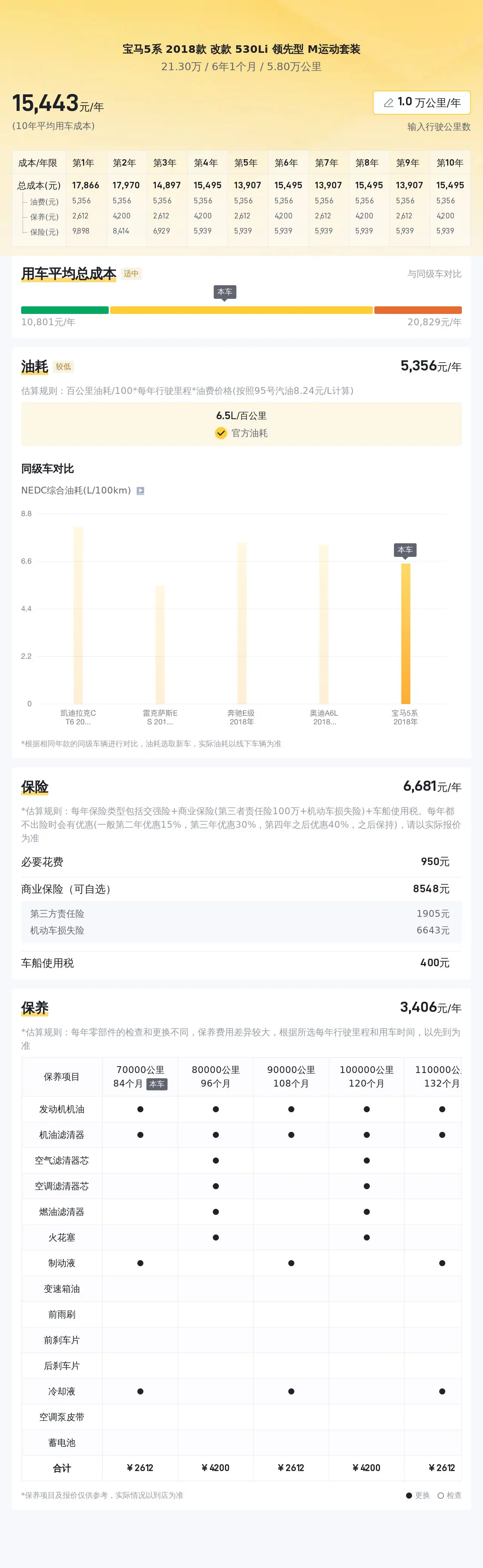Click the 较低 tag next to 油耗
Screen dimensions: 483x1568
click(63, 367)
